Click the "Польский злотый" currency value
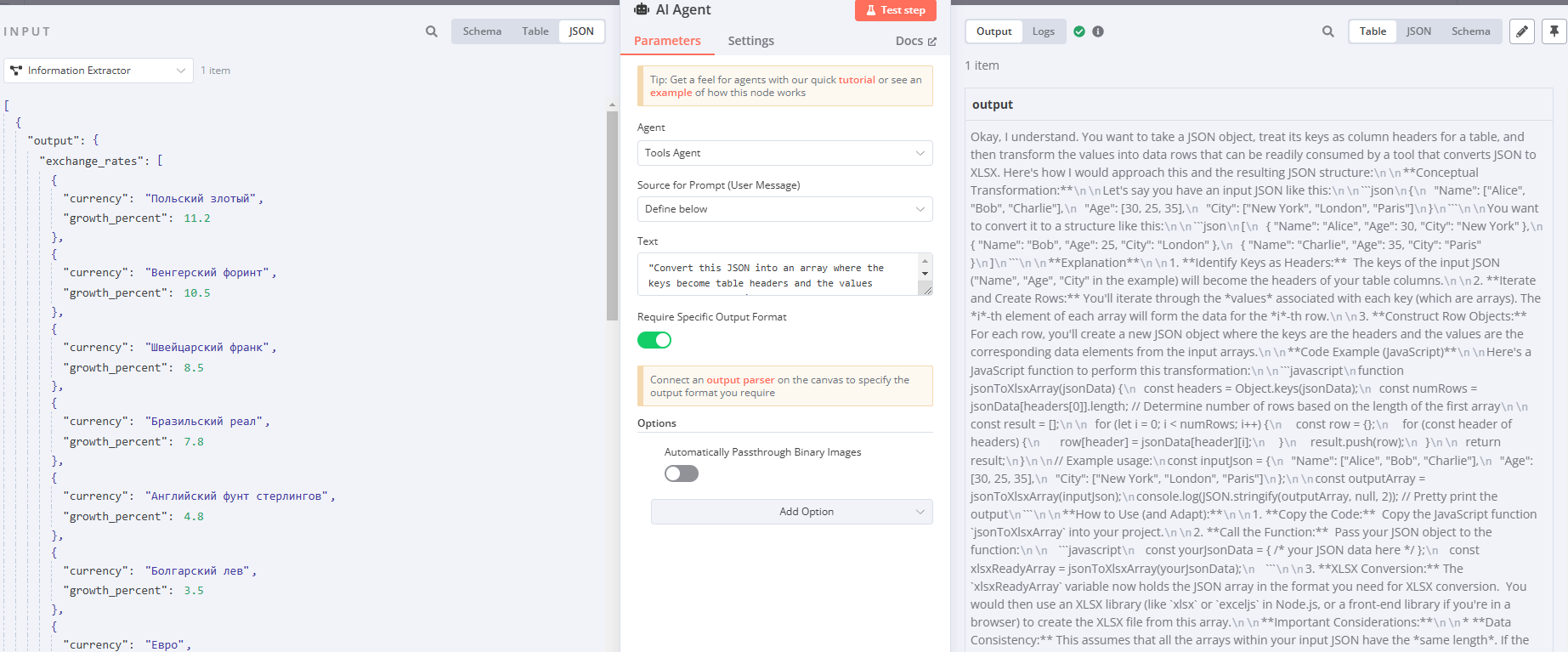 (x=203, y=199)
